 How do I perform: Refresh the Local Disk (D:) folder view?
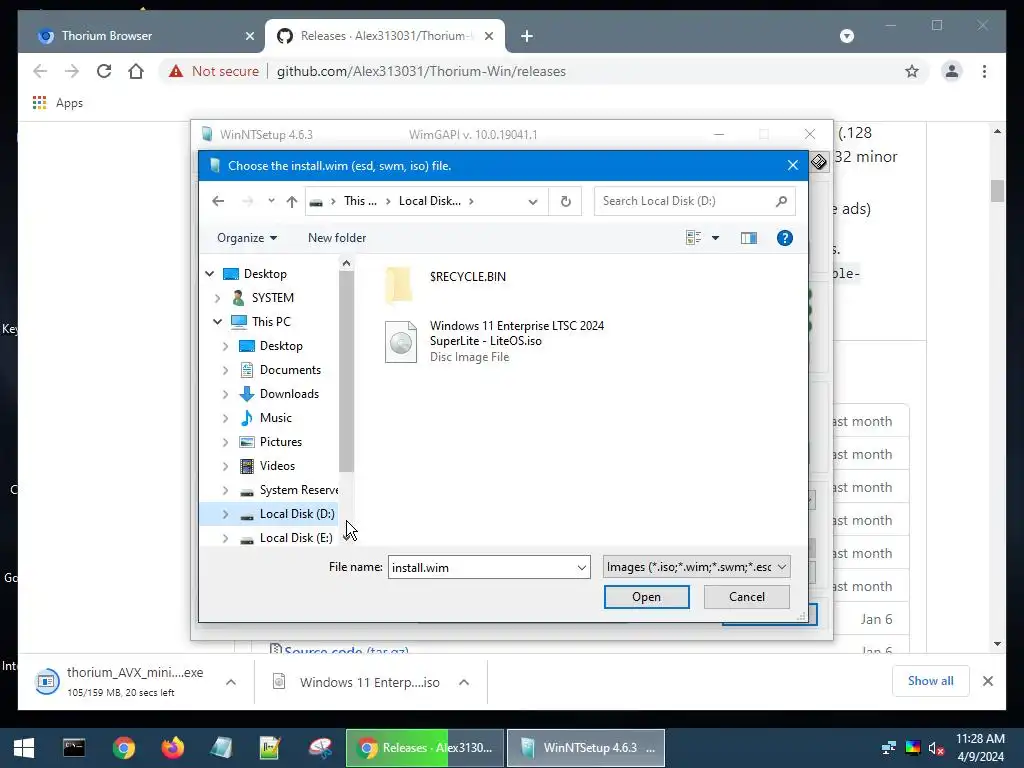[x=566, y=201]
